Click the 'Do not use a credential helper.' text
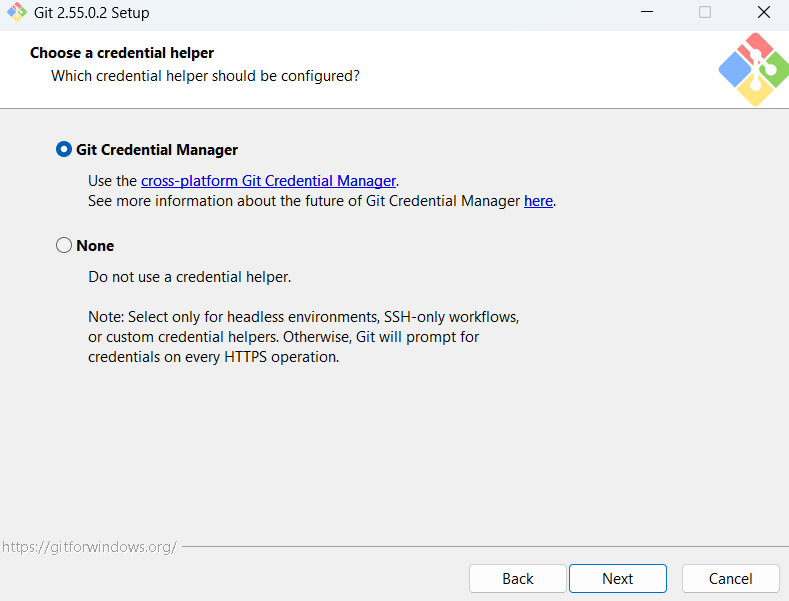The height and width of the screenshot is (601, 789). (190, 277)
